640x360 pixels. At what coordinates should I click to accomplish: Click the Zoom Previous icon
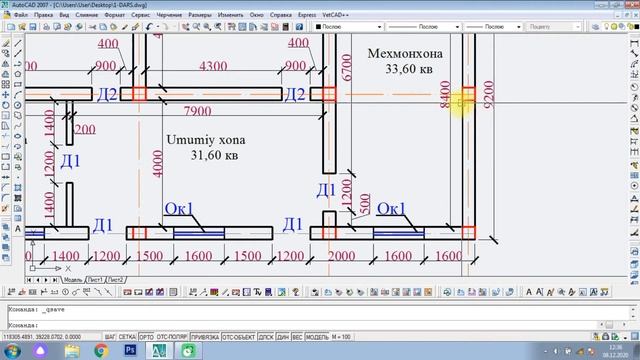[218, 27]
